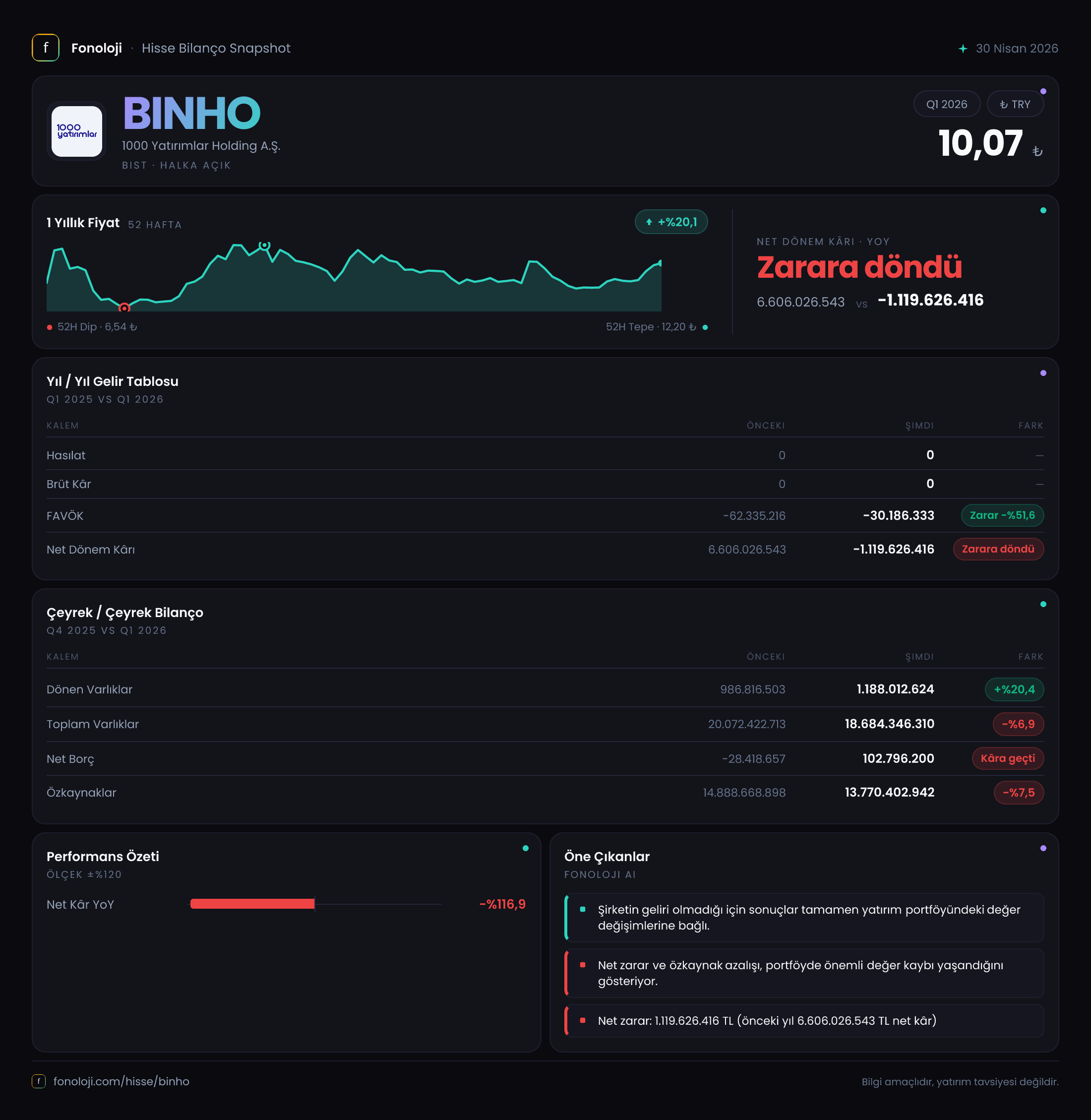Click the "30 Nisan 2026" date
Image resolution: width=1091 pixels, height=1120 pixels.
[x=1017, y=49]
